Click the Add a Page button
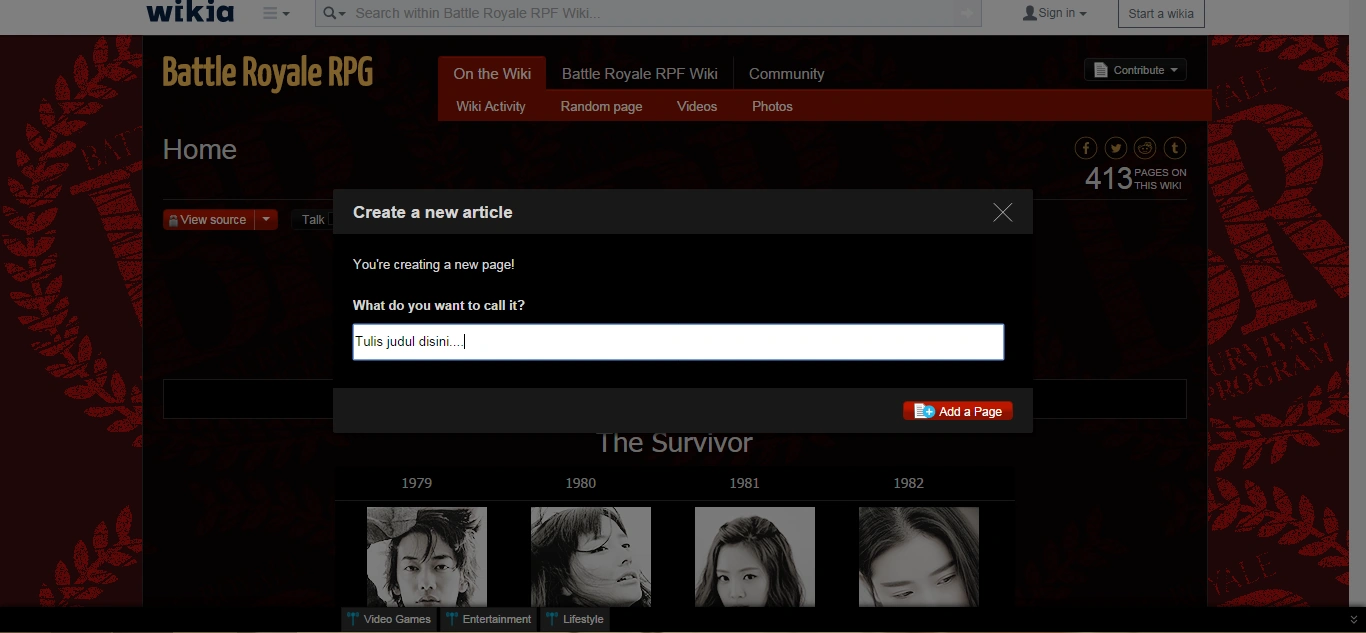Image resolution: width=1366 pixels, height=633 pixels. click(x=958, y=411)
